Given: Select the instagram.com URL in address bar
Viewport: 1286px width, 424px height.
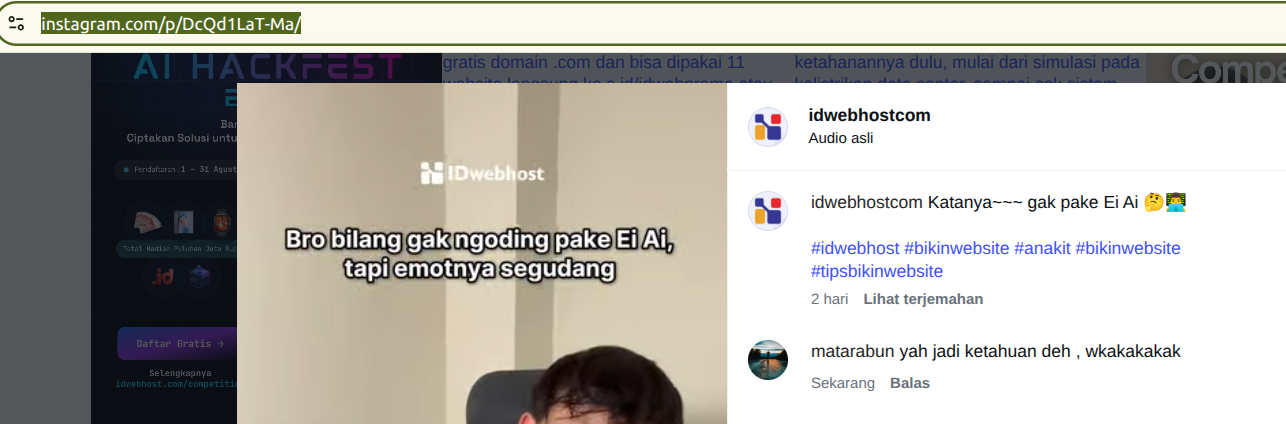Looking at the screenshot, I should pyautogui.click(x=171, y=24).
